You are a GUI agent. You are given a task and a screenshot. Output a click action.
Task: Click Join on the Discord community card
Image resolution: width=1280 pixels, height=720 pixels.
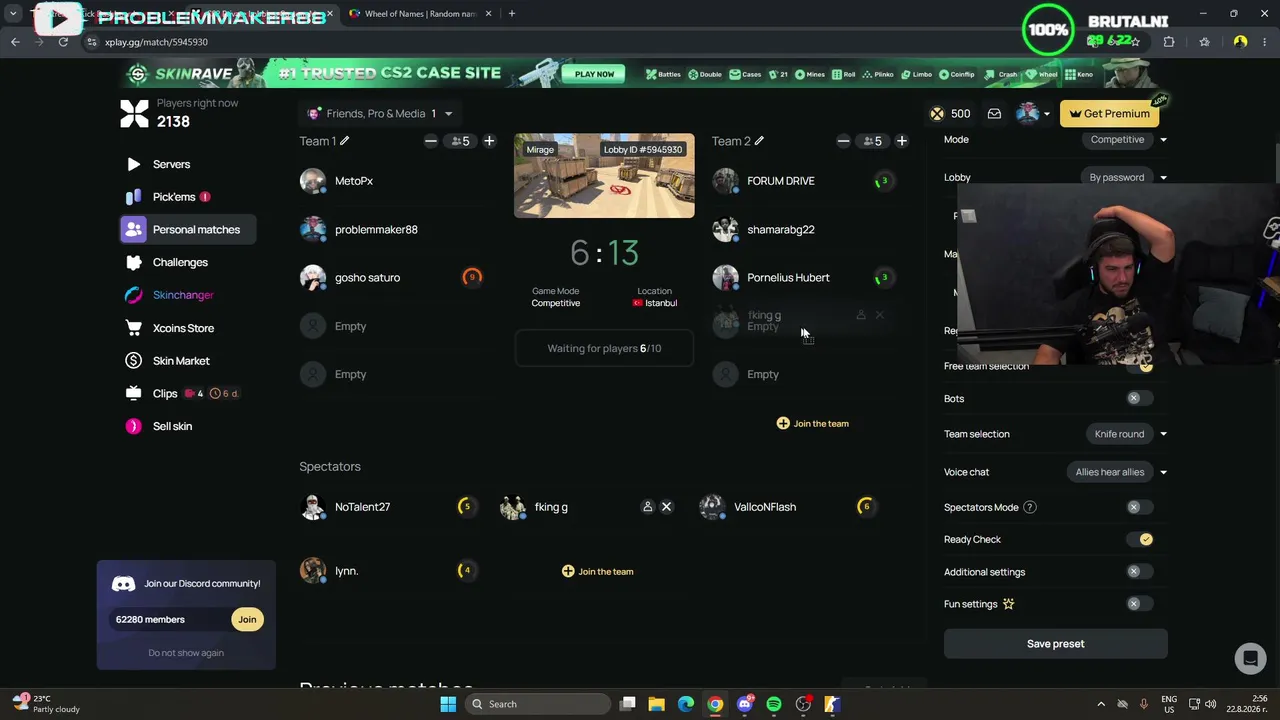pos(247,620)
